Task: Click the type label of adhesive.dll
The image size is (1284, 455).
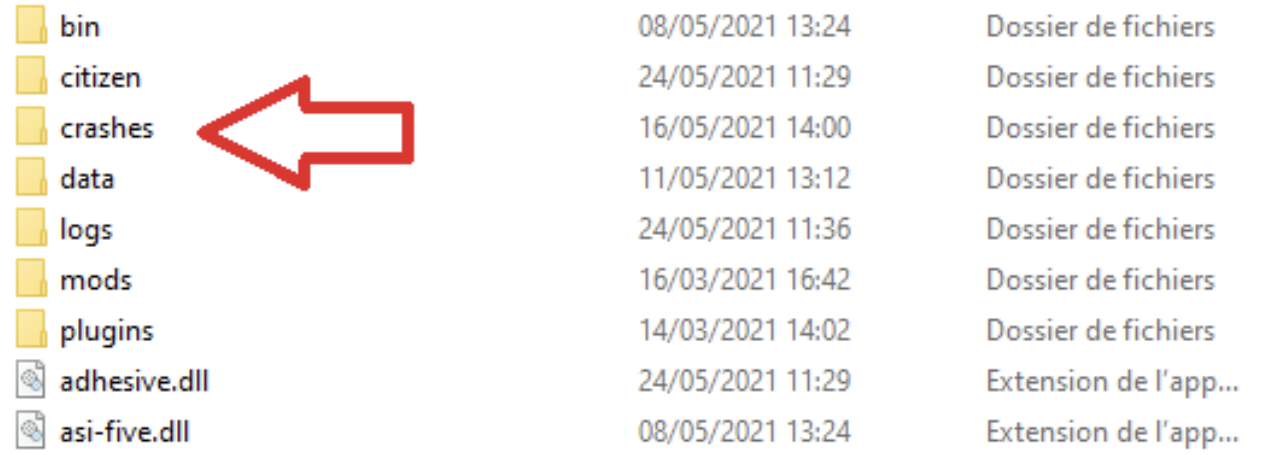Action: point(1113,381)
